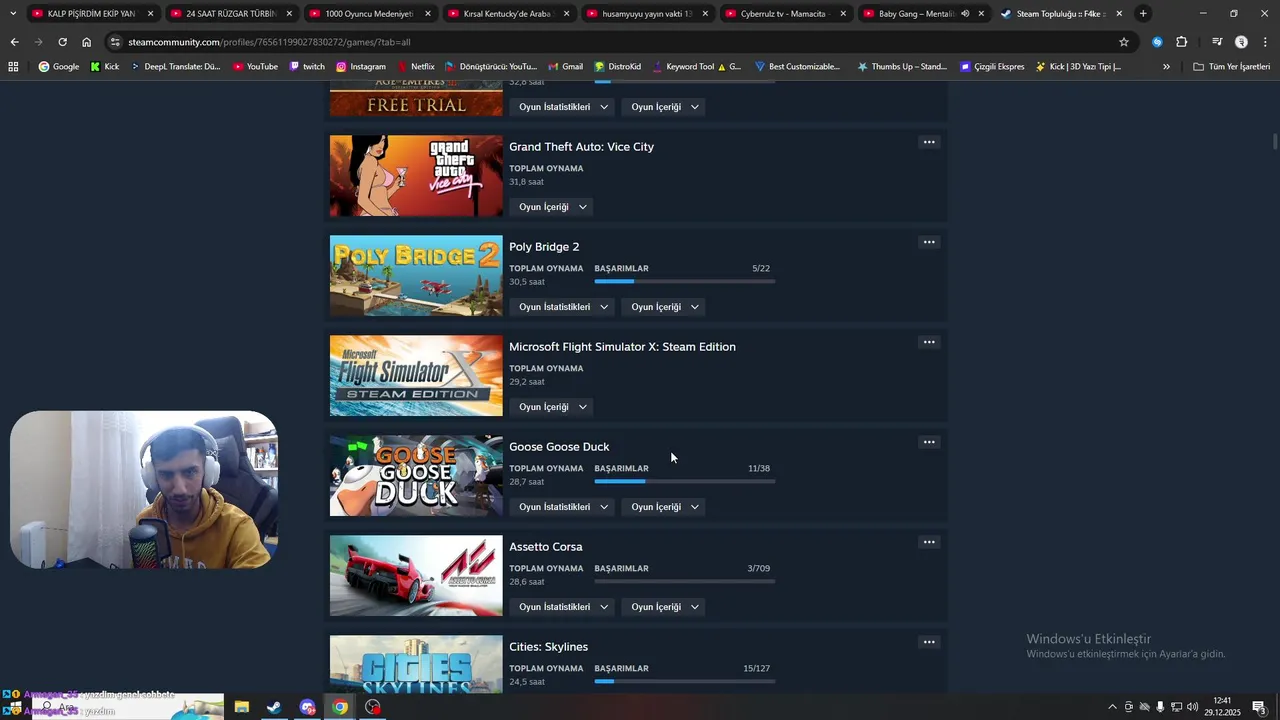Open File Explorer from taskbar
This screenshot has width=1280, height=720.
[x=241, y=707]
